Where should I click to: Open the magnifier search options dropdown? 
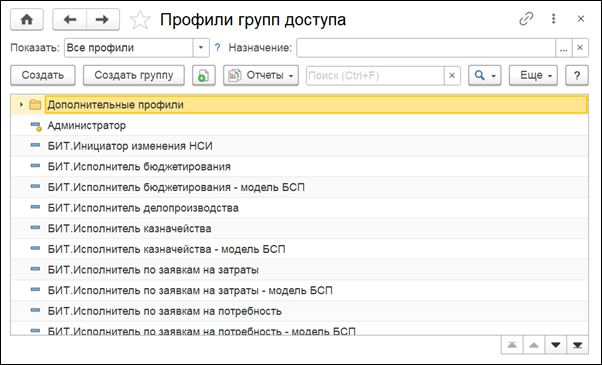click(x=485, y=75)
